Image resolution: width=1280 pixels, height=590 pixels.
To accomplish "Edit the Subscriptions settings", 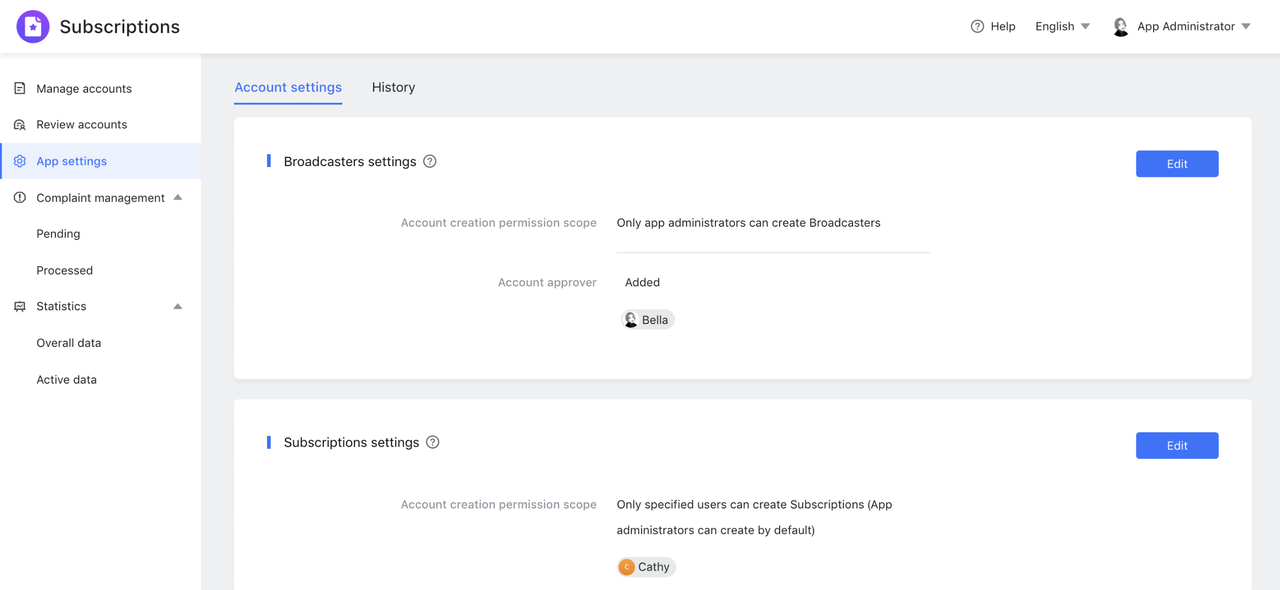I will [x=1176, y=446].
